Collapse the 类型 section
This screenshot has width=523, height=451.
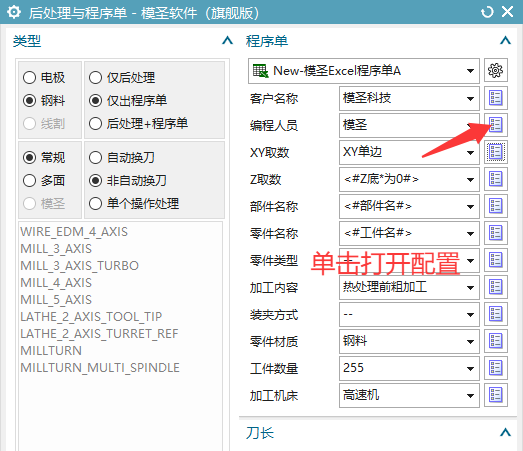click(227, 41)
